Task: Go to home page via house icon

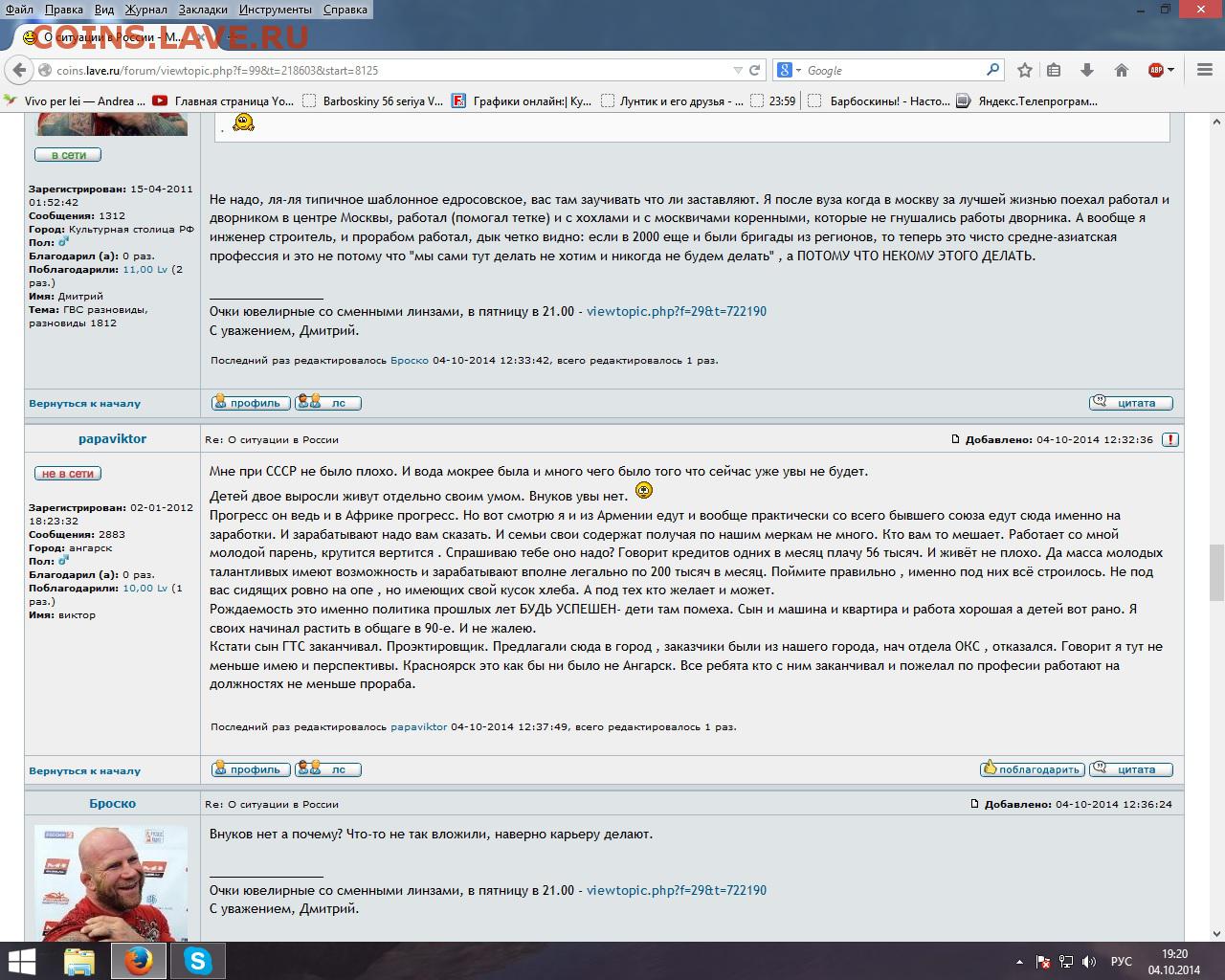Action: click(1122, 70)
